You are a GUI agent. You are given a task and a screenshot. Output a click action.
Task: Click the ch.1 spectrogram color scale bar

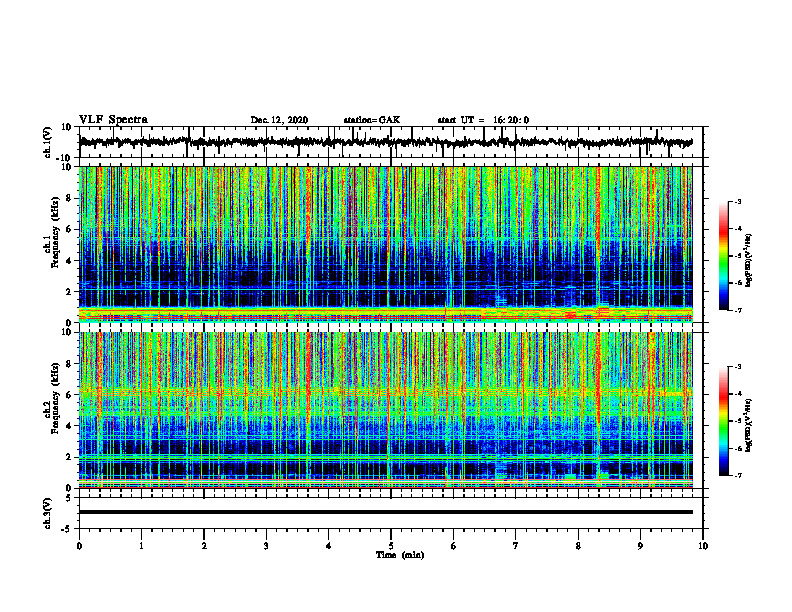(x=723, y=255)
